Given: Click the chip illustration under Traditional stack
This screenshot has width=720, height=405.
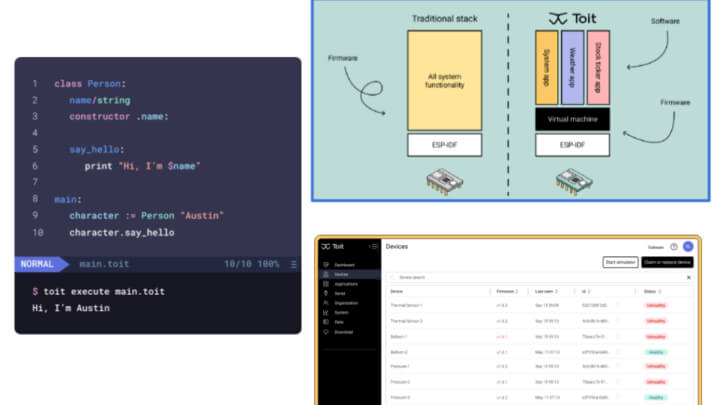Looking at the screenshot, I should (444, 181).
